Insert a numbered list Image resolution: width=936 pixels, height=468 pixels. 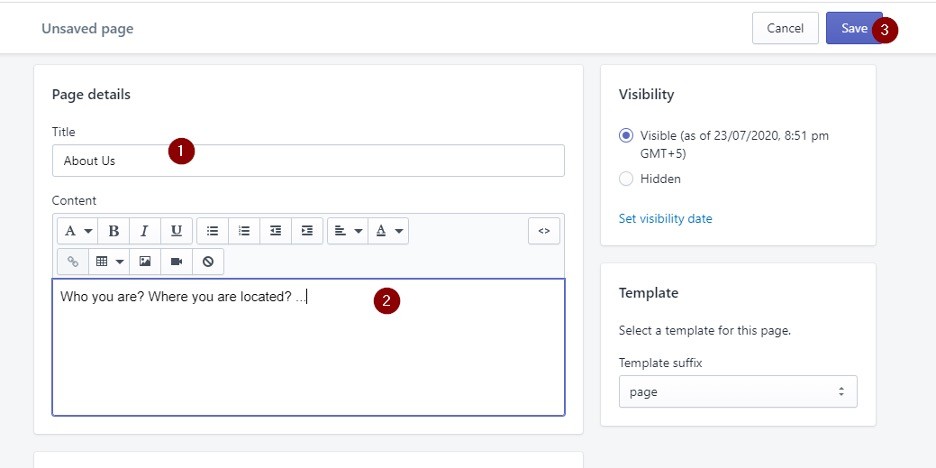pyautogui.click(x=244, y=231)
